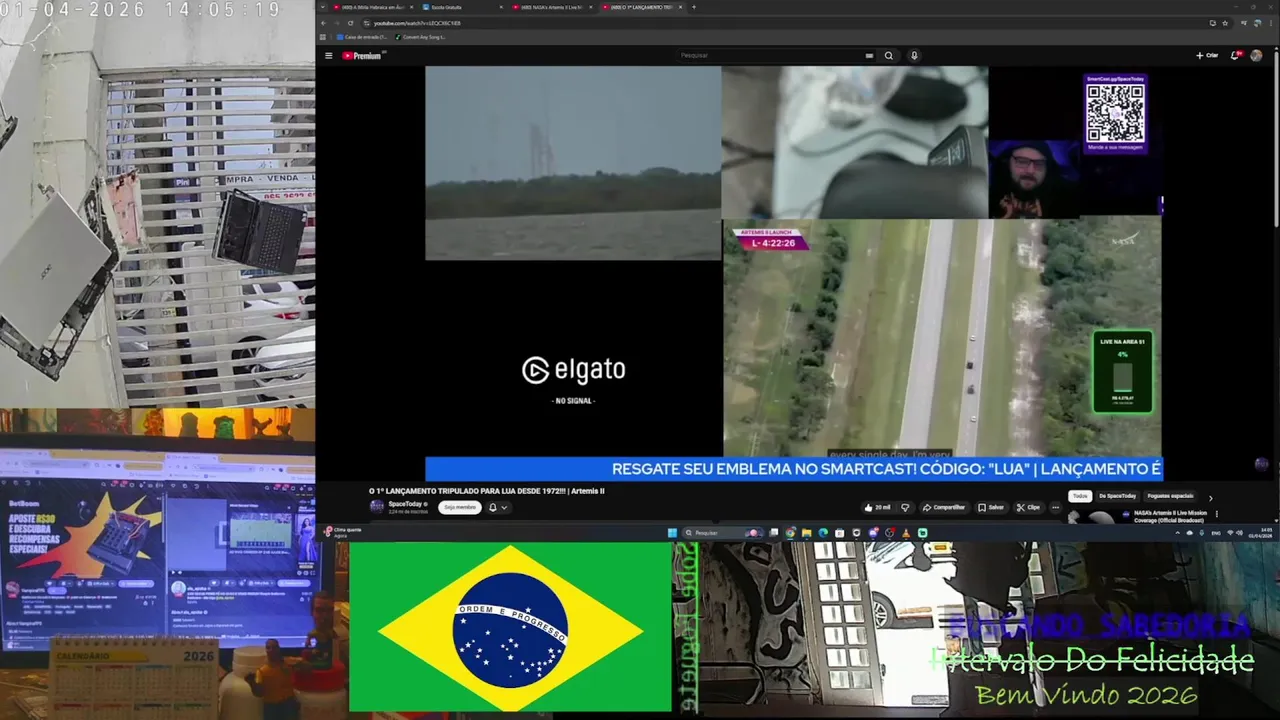This screenshot has width=1280, height=720.
Task: Open the Clima quente weather widget
Action: tap(343, 532)
